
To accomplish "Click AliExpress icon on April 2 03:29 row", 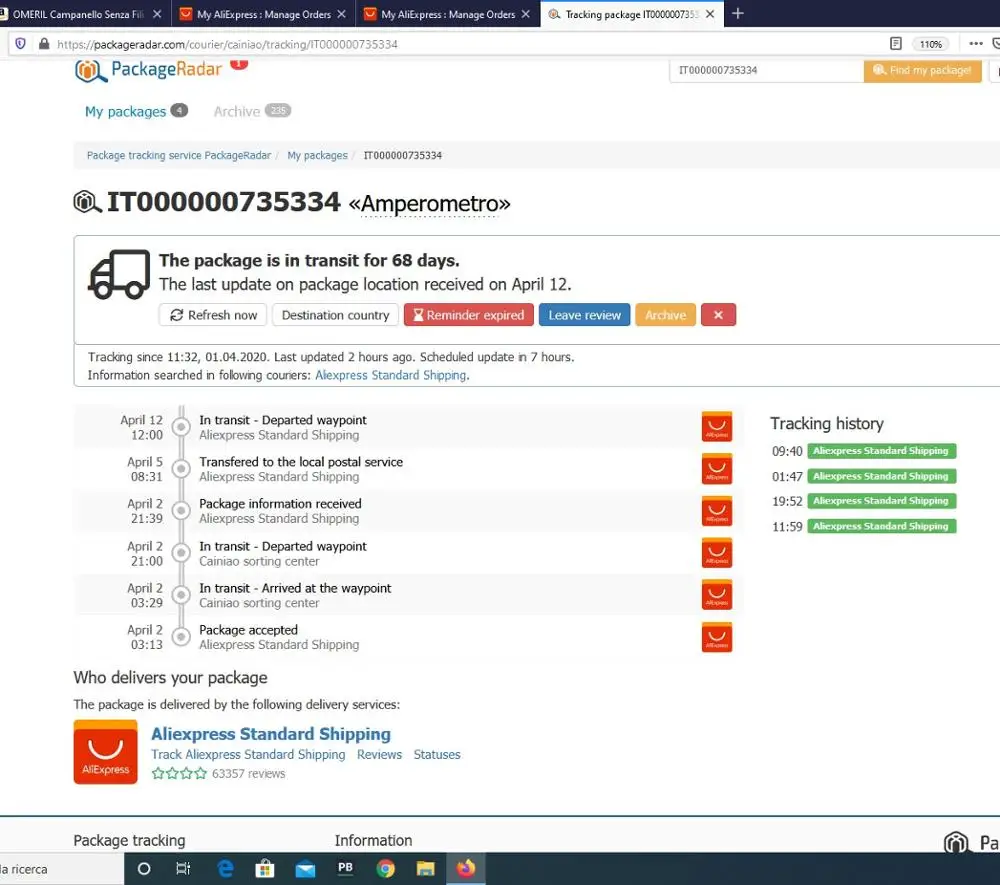I will point(717,595).
